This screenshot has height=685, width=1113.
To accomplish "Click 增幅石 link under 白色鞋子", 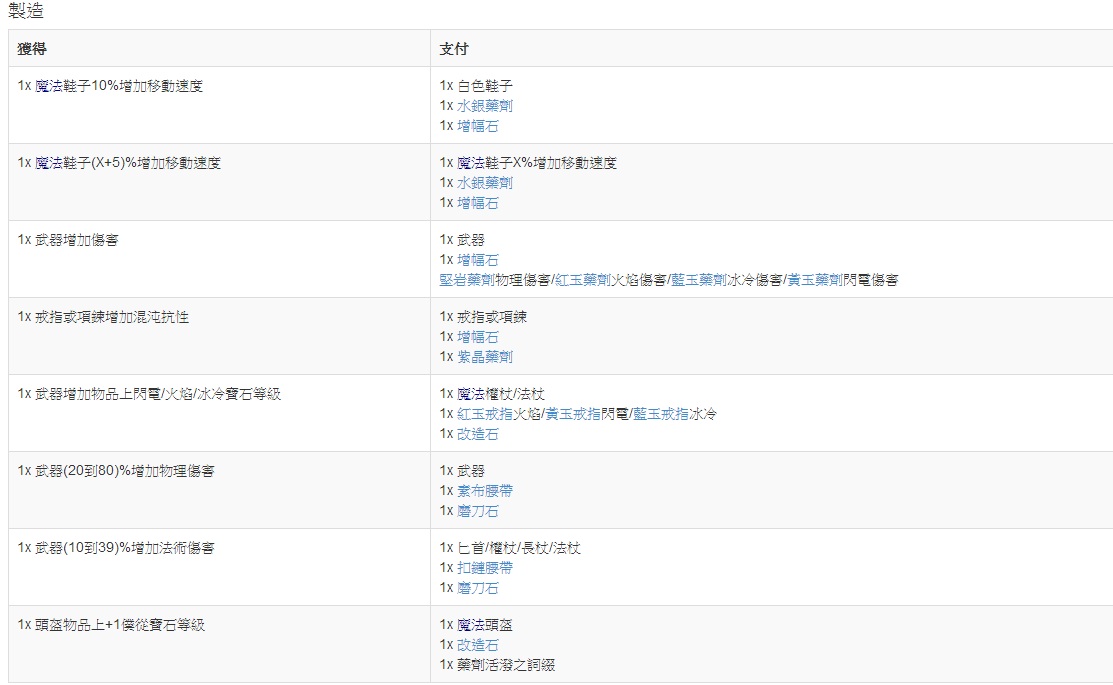I will coord(477,126).
